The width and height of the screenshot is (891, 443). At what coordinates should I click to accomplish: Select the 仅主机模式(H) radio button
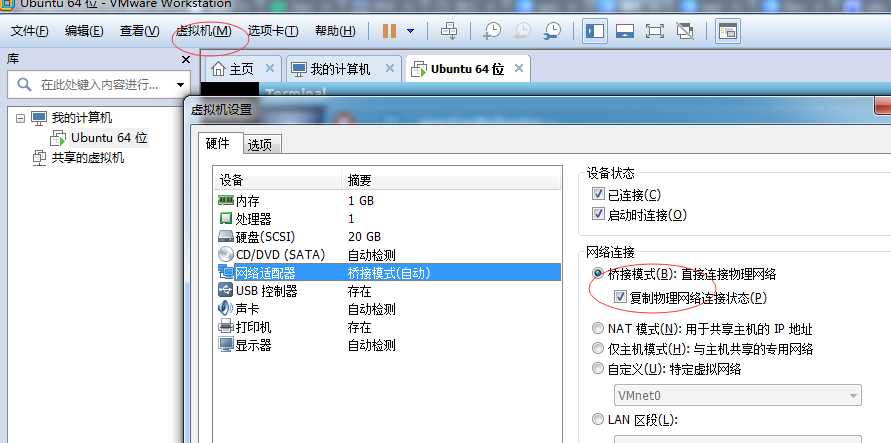pos(598,348)
